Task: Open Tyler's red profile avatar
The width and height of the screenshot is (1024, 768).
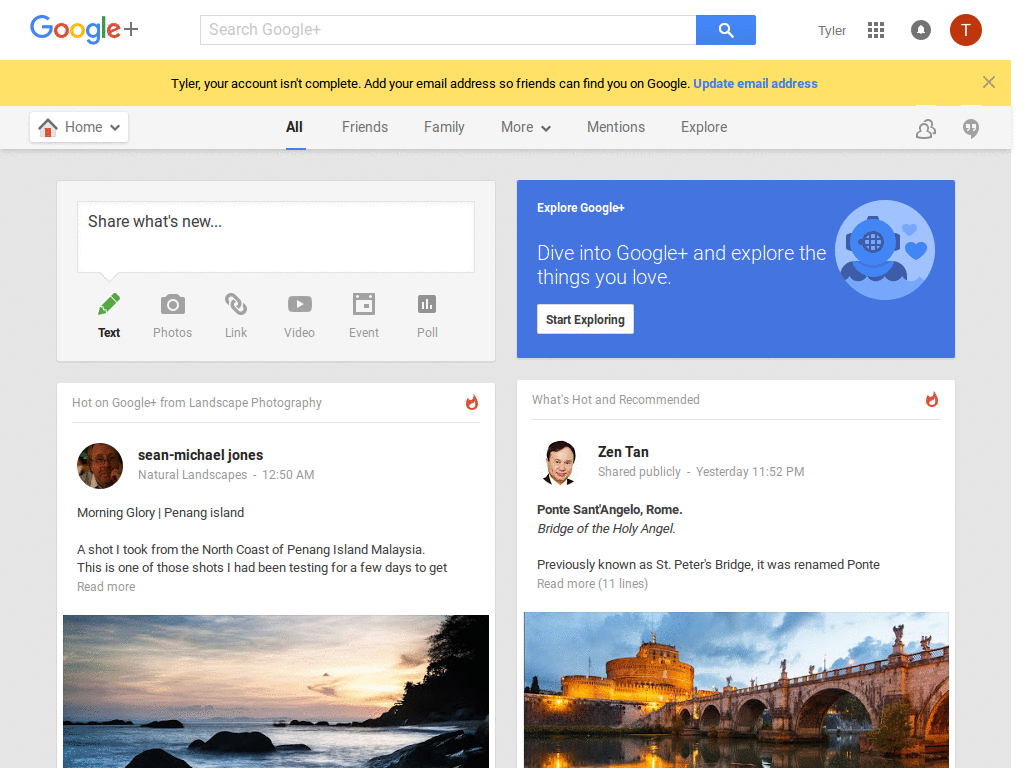Action: point(965,30)
